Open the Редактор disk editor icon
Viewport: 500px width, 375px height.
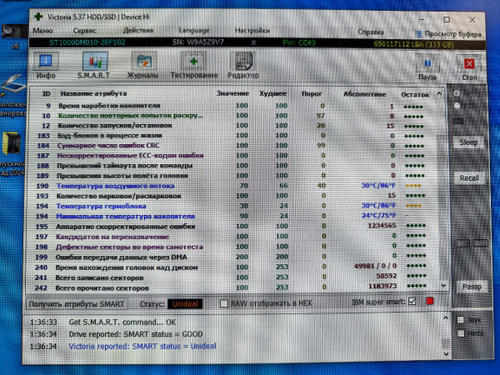coord(243,66)
